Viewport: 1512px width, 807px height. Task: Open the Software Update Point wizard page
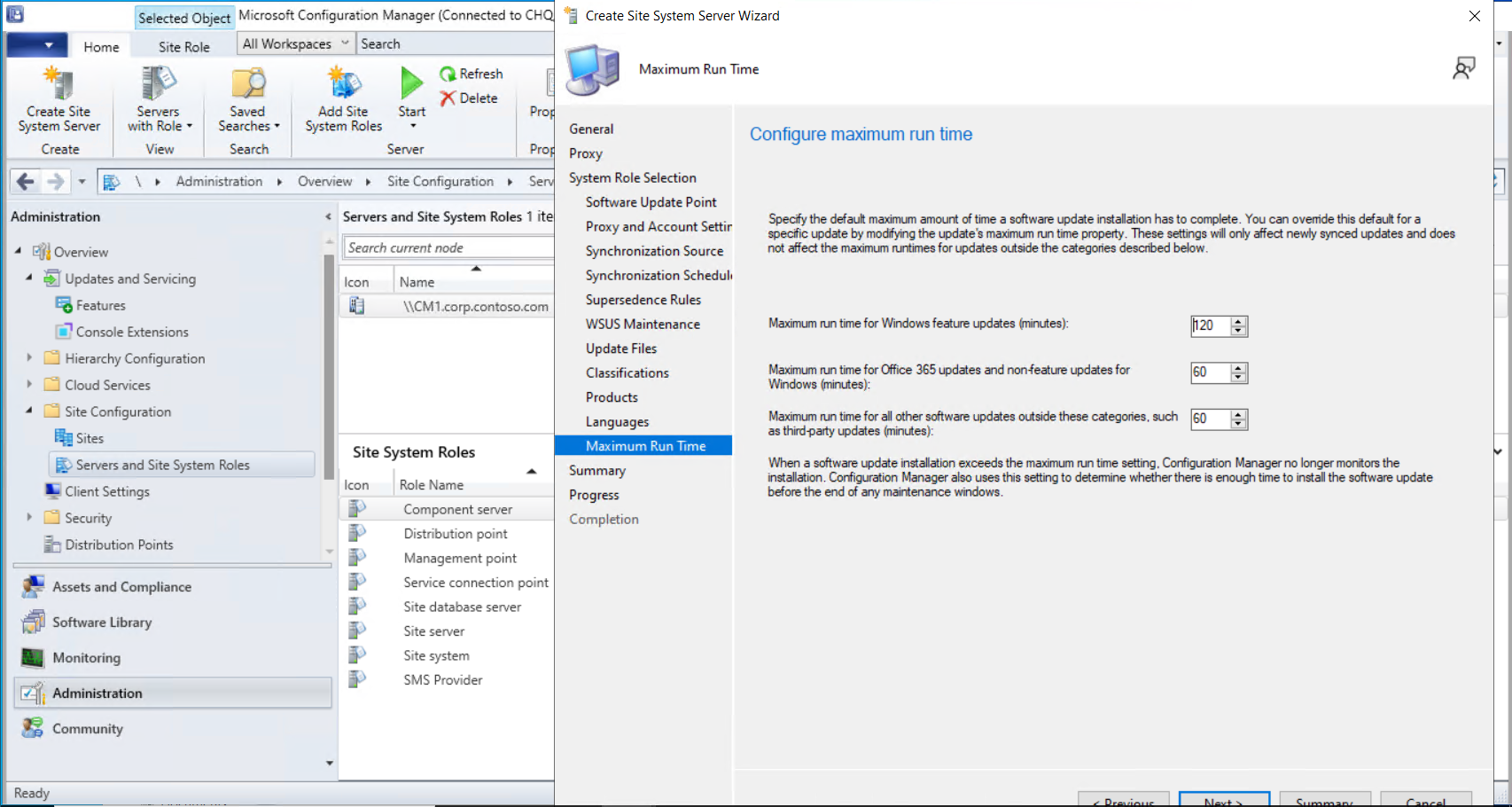[651, 202]
